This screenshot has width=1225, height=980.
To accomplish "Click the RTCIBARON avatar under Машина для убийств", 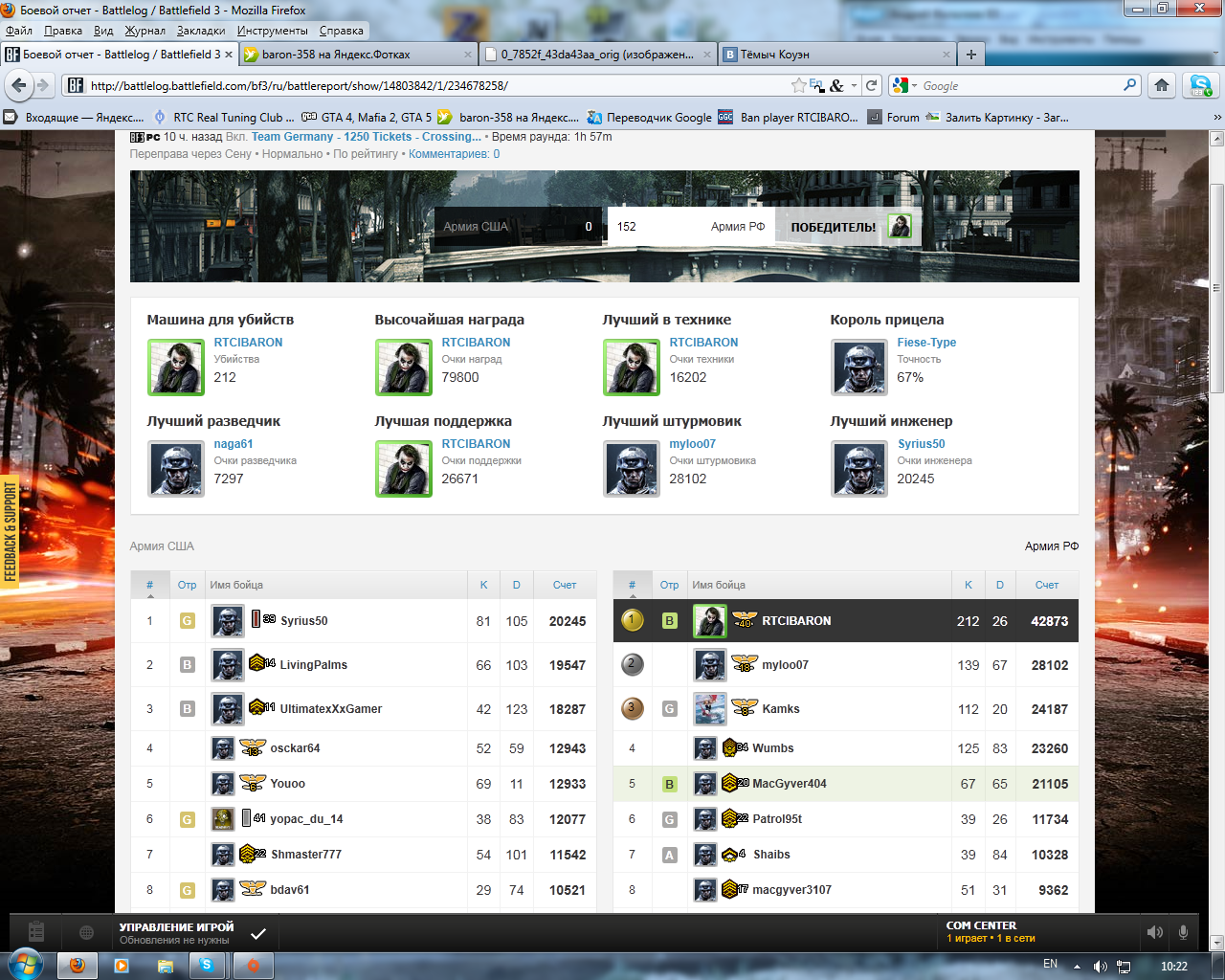I will point(176,367).
